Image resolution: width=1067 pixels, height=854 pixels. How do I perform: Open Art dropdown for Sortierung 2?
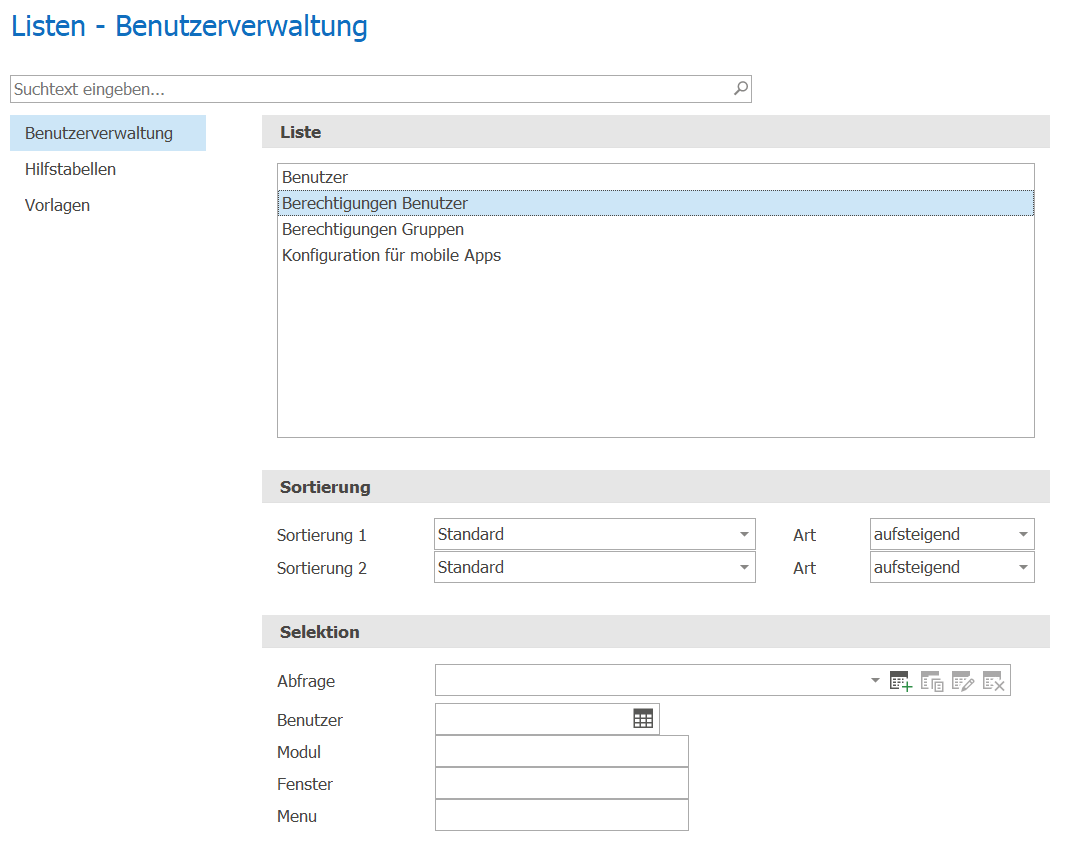[952, 567]
